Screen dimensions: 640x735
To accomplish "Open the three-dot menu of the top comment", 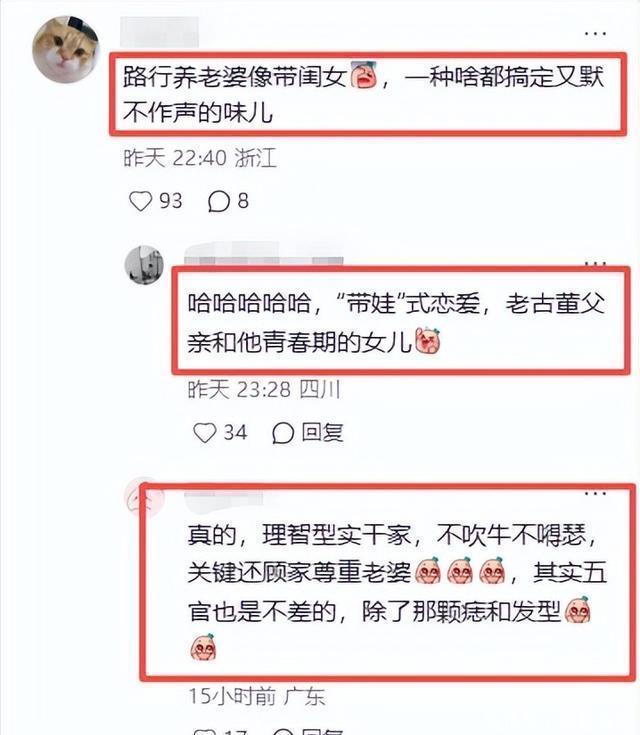I will pos(595,34).
